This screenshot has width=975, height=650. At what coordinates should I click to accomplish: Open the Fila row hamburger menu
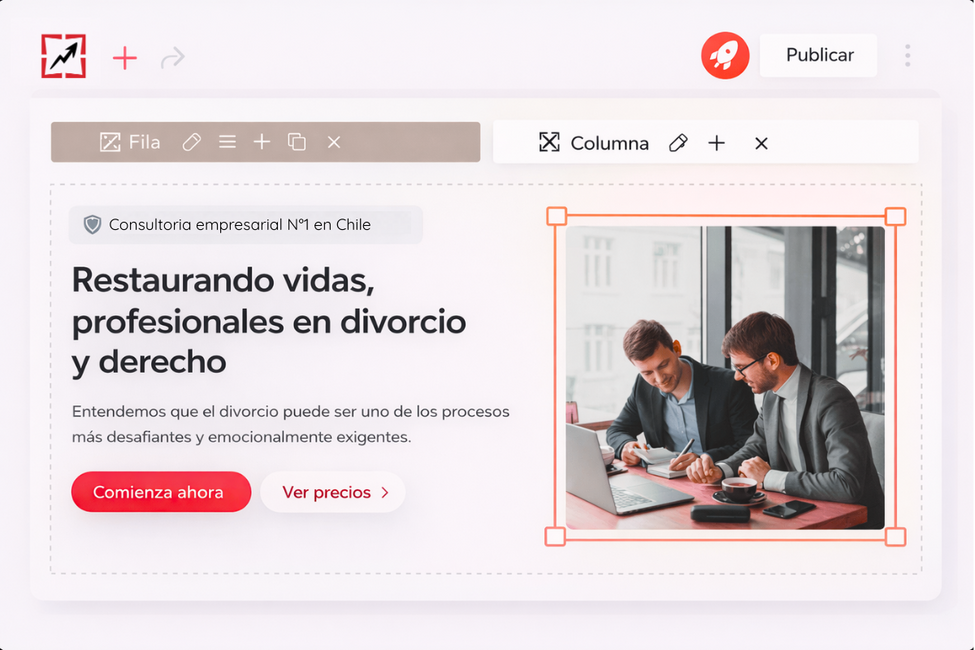(x=227, y=142)
